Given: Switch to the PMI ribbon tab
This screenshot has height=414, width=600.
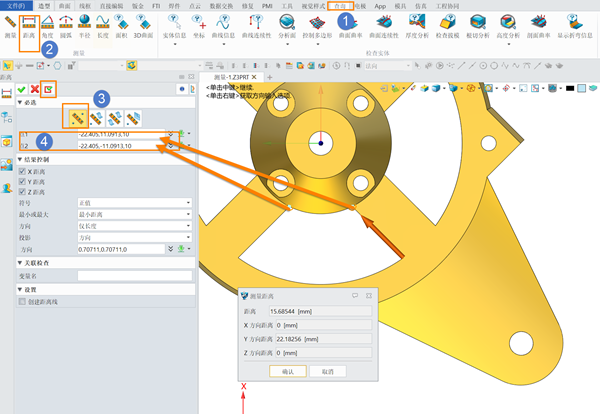Looking at the screenshot, I should pos(267,6).
